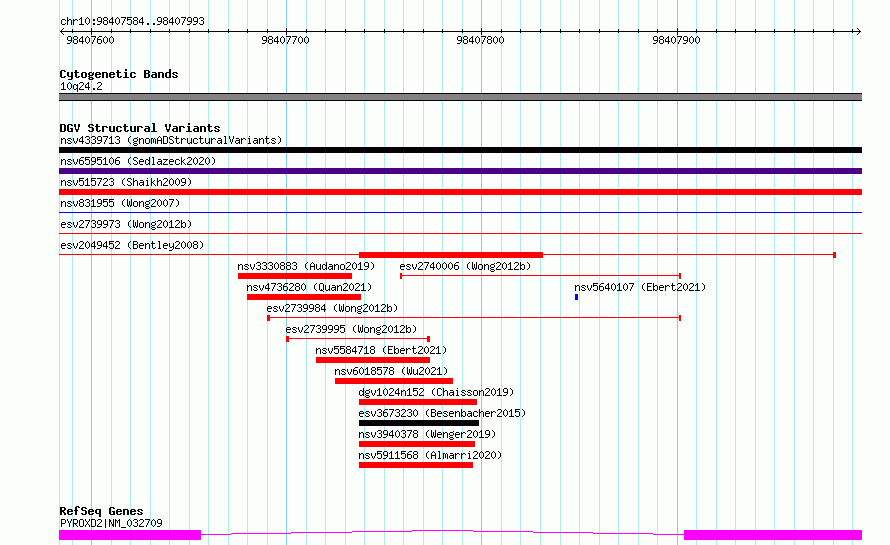Click the black bar under esv3673230

tap(419, 423)
